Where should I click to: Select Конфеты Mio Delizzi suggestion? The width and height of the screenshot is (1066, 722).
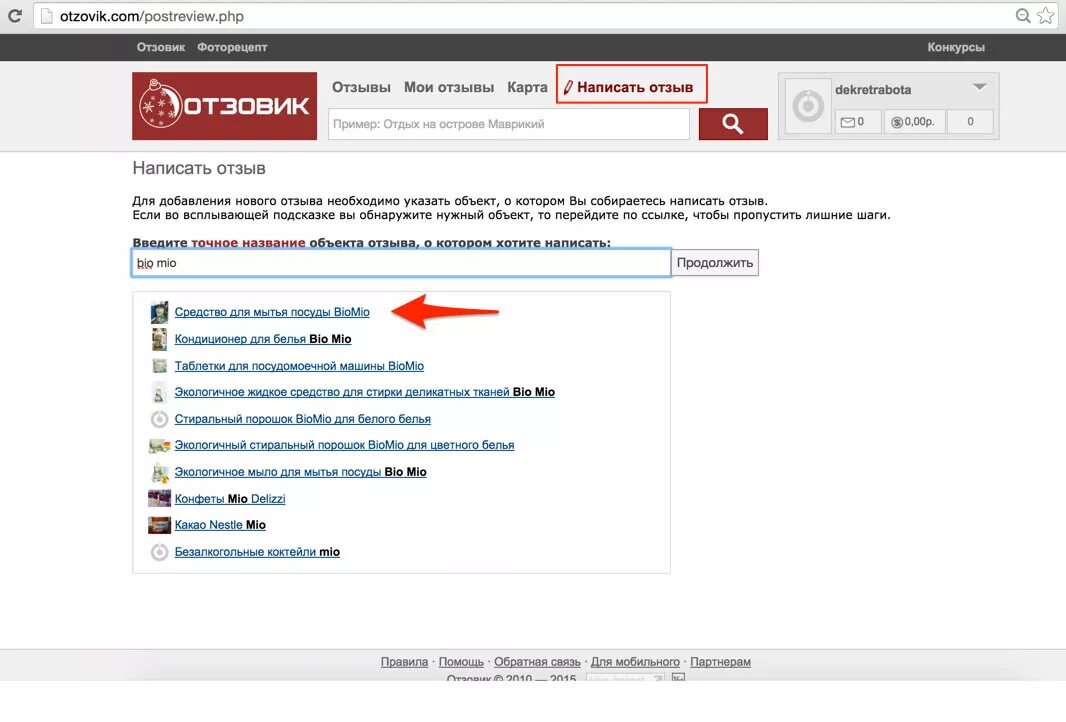pyautogui.click(x=230, y=498)
